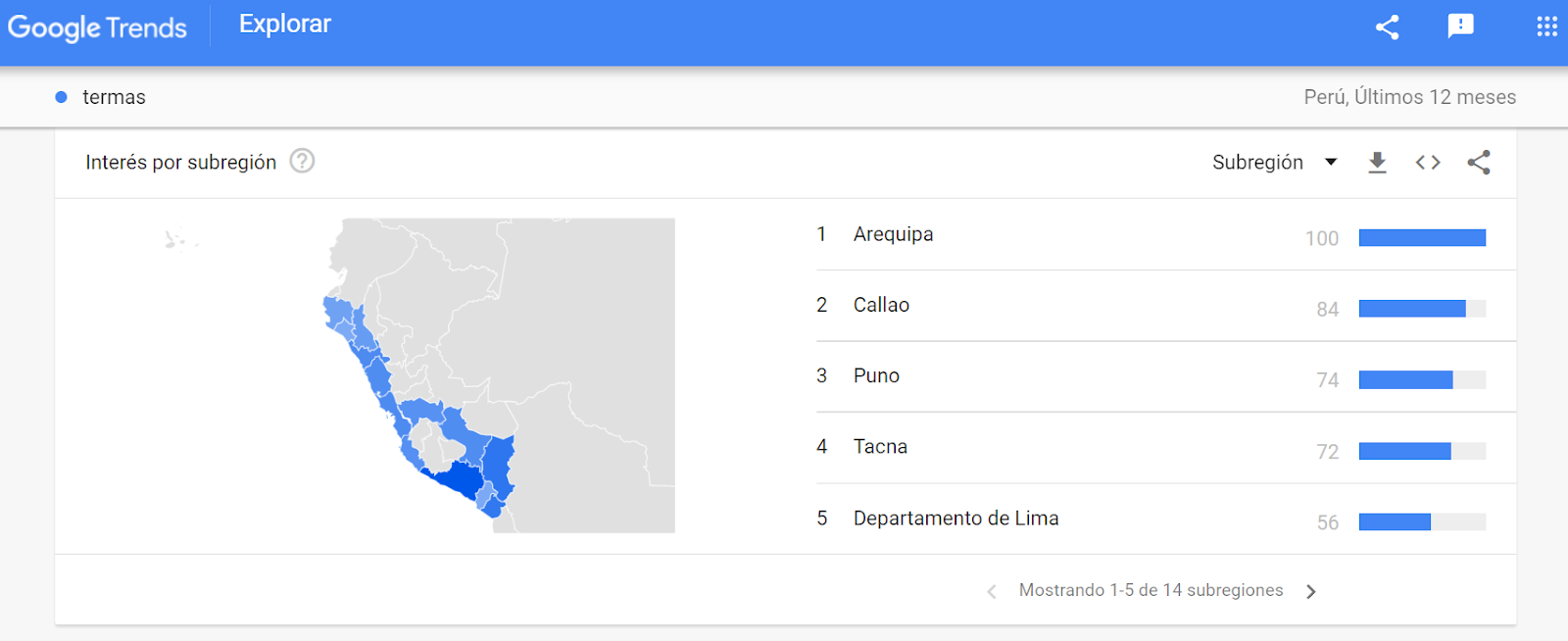Go to previous page of subregions
The height and width of the screenshot is (641, 1568).
[x=992, y=591]
